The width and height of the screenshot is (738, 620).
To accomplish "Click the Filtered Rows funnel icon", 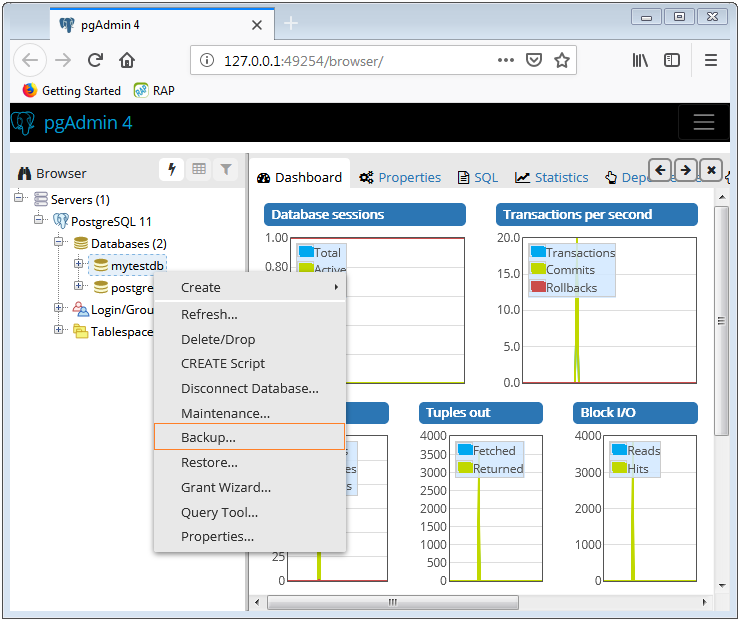I will [x=226, y=169].
